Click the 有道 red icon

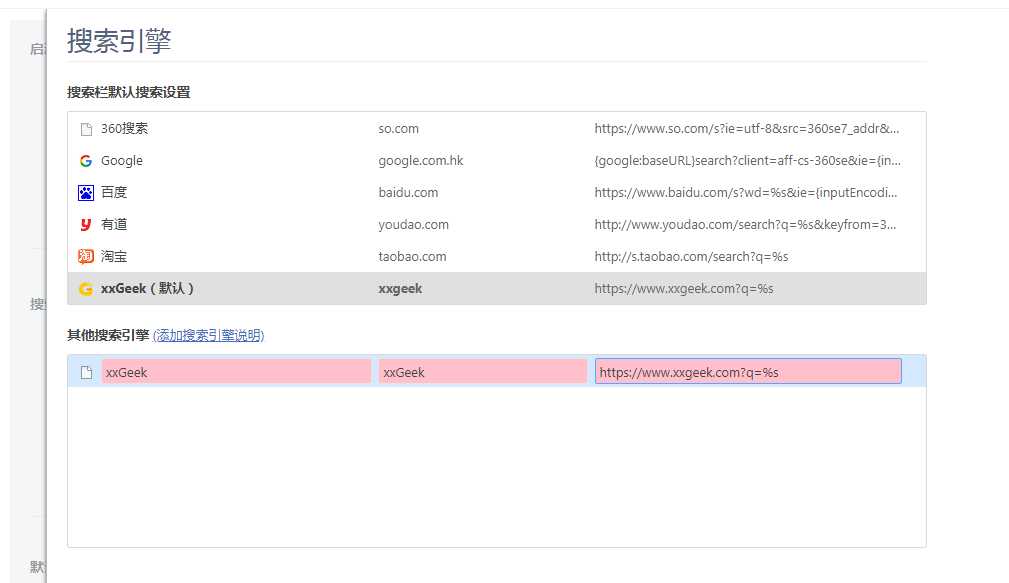coord(86,225)
